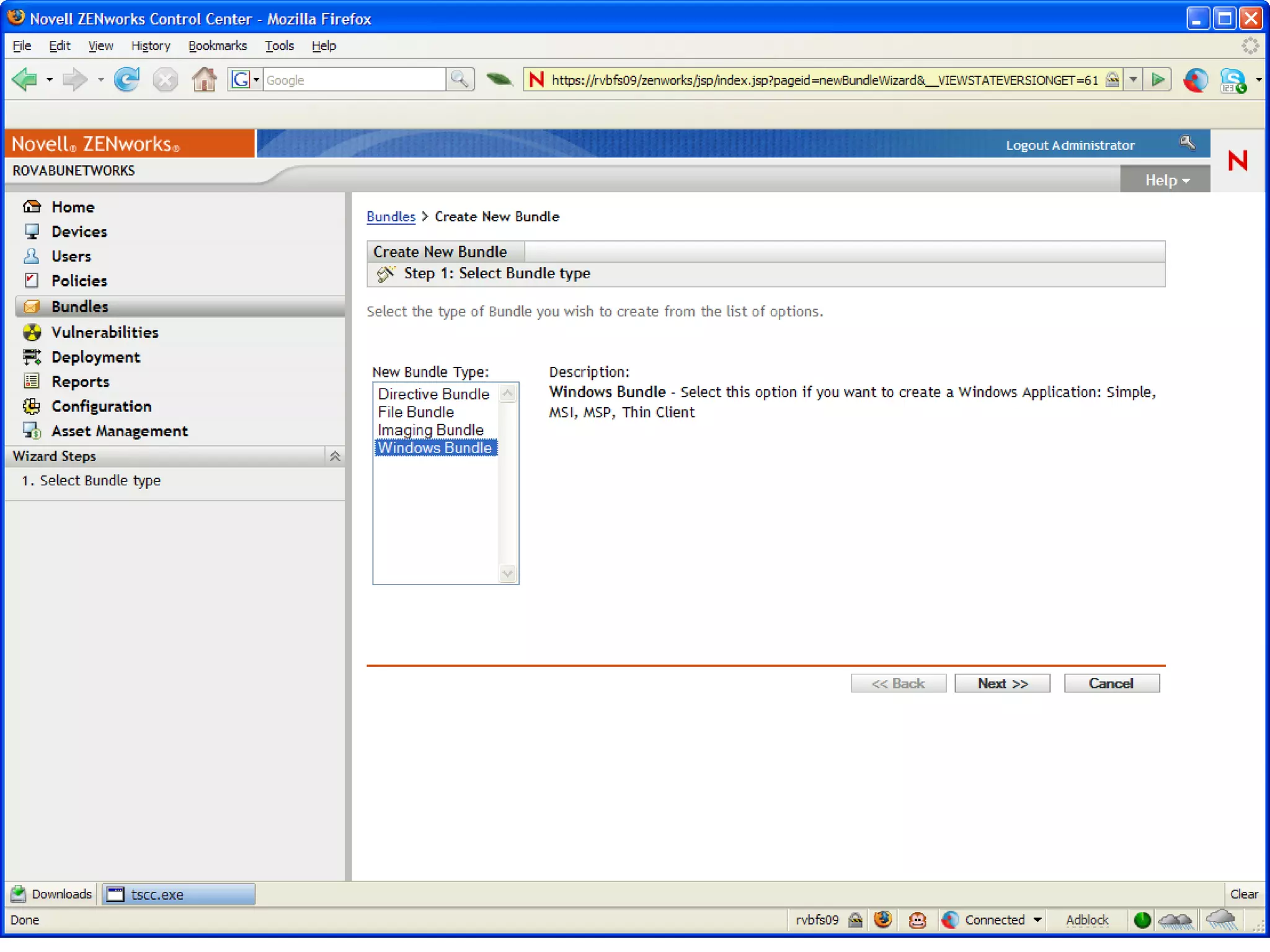
Task: Open the Help dropdown in header
Action: tap(1166, 180)
